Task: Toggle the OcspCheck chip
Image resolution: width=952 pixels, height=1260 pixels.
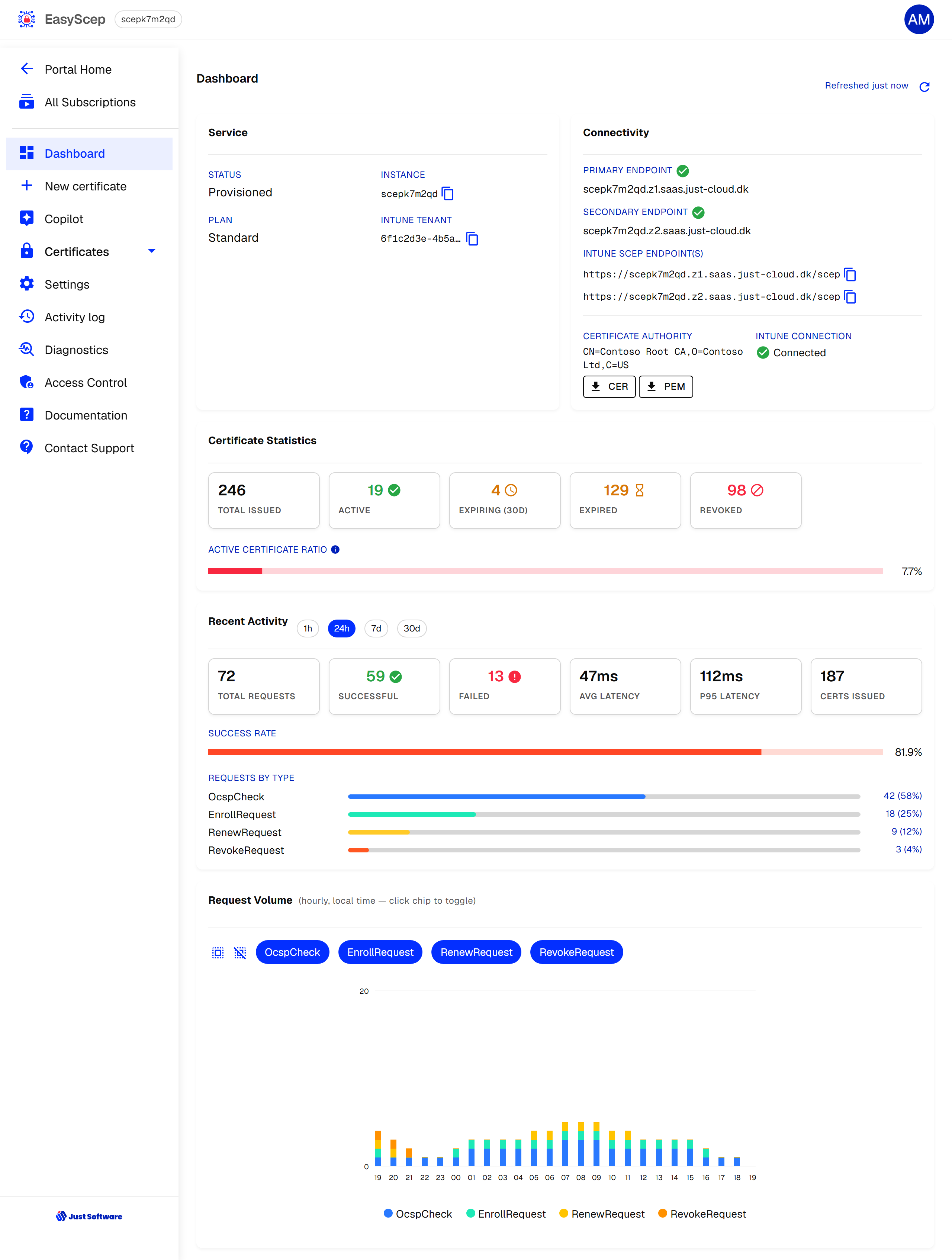Action: coord(292,952)
